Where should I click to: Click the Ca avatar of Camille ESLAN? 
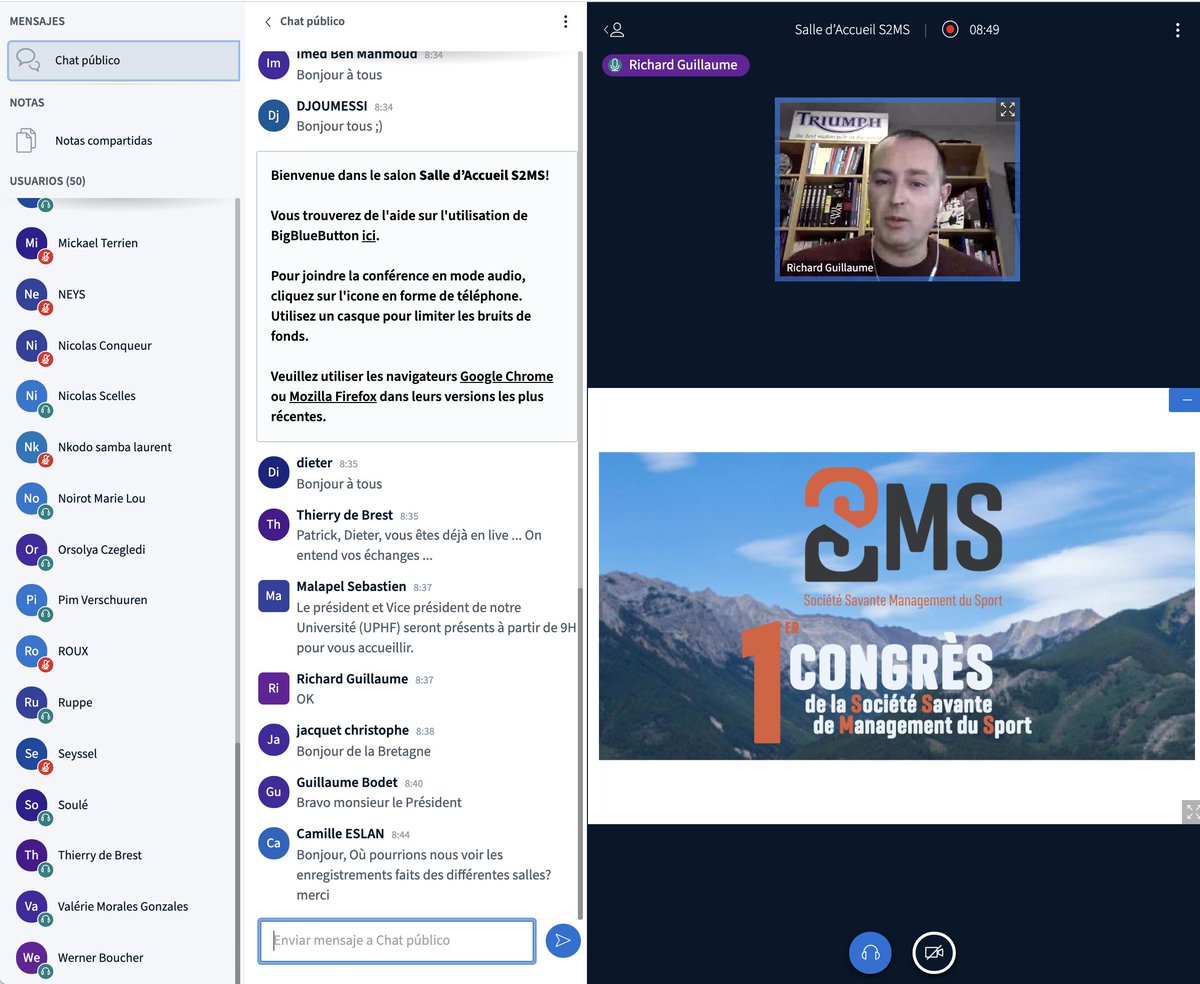(274, 843)
